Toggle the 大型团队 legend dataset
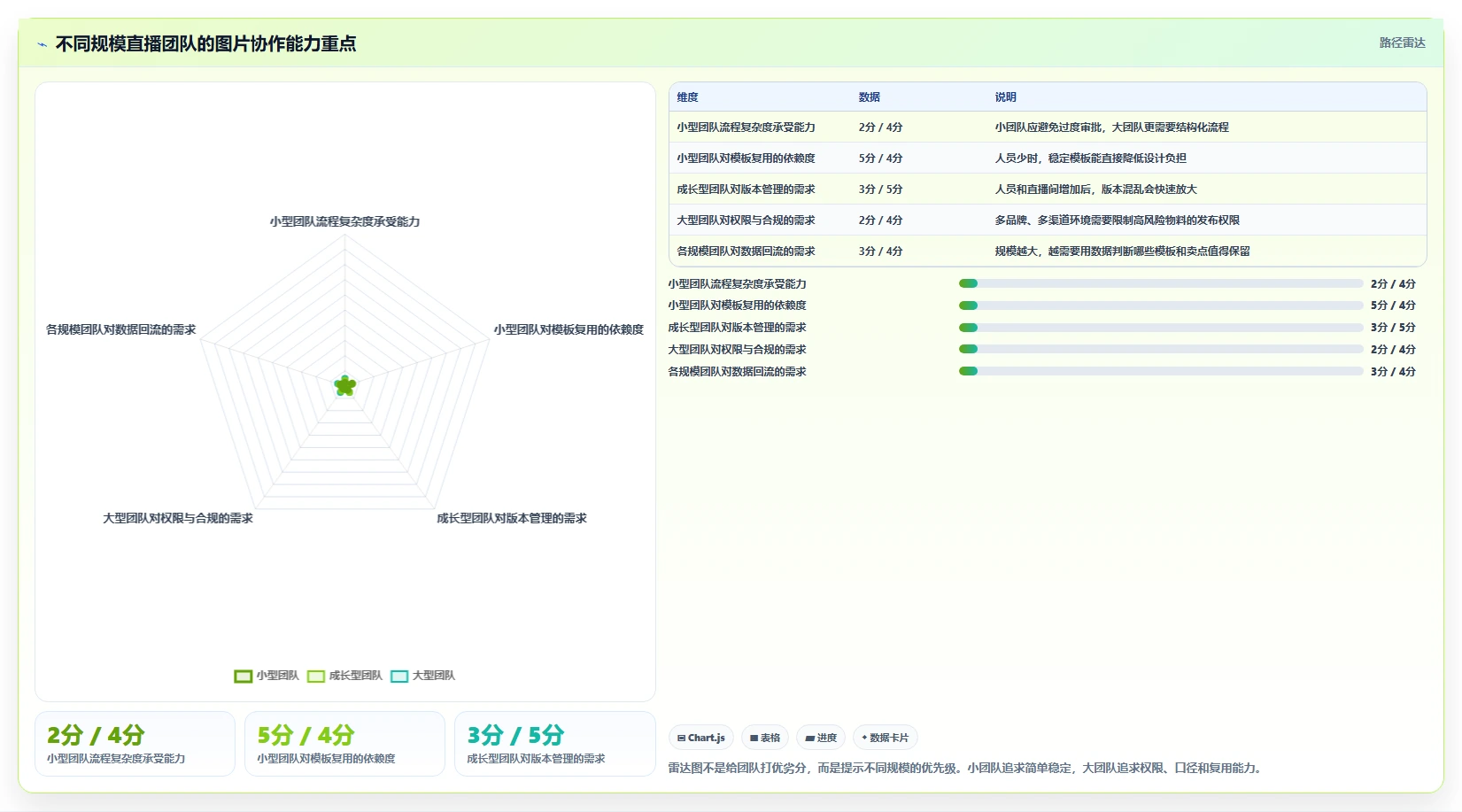The width and height of the screenshot is (1462, 812). pyautogui.click(x=423, y=676)
